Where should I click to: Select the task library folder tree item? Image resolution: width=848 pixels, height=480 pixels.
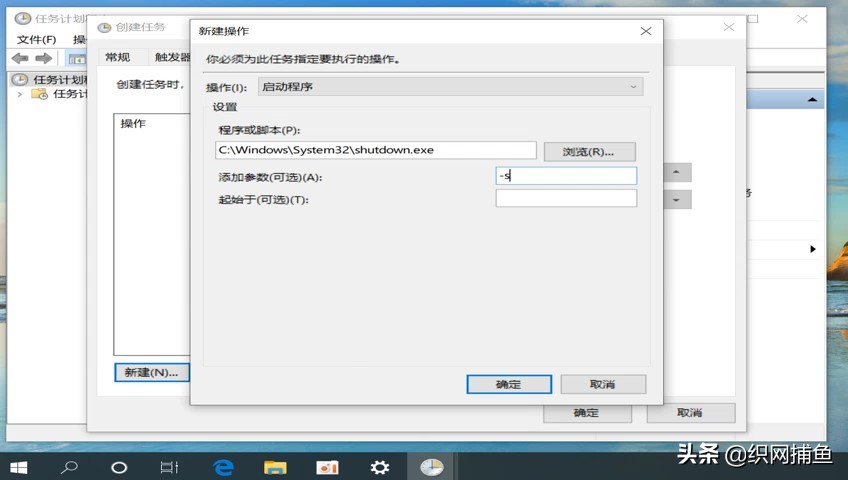(x=59, y=94)
